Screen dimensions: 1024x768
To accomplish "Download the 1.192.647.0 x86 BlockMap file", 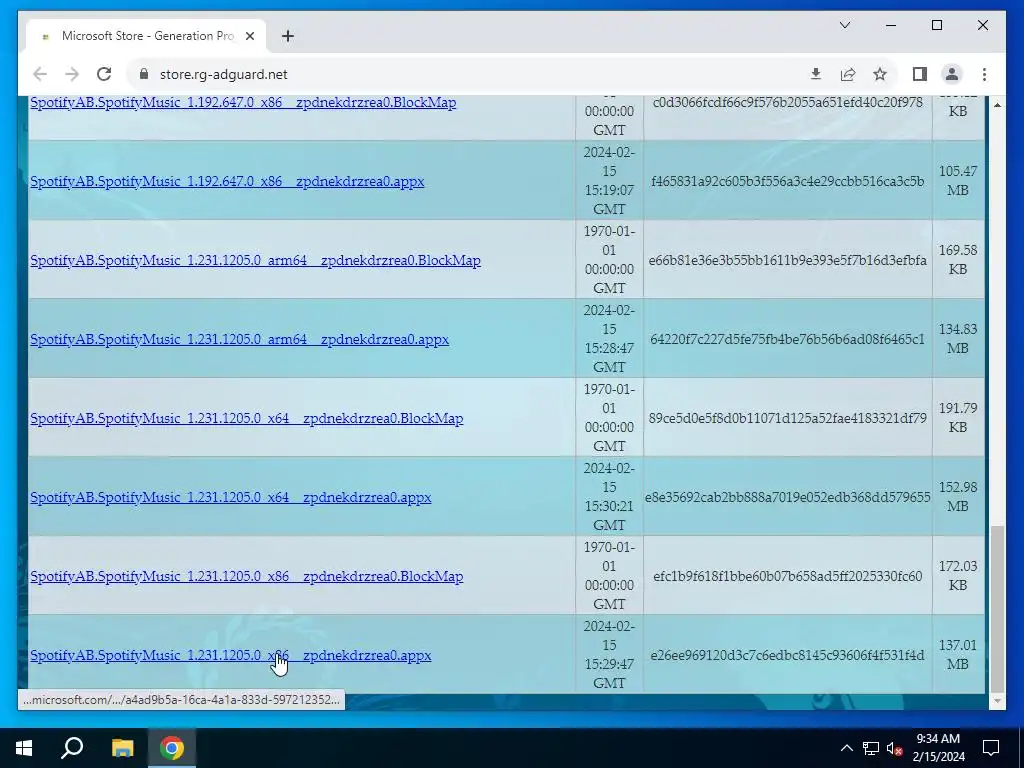I will point(243,103).
